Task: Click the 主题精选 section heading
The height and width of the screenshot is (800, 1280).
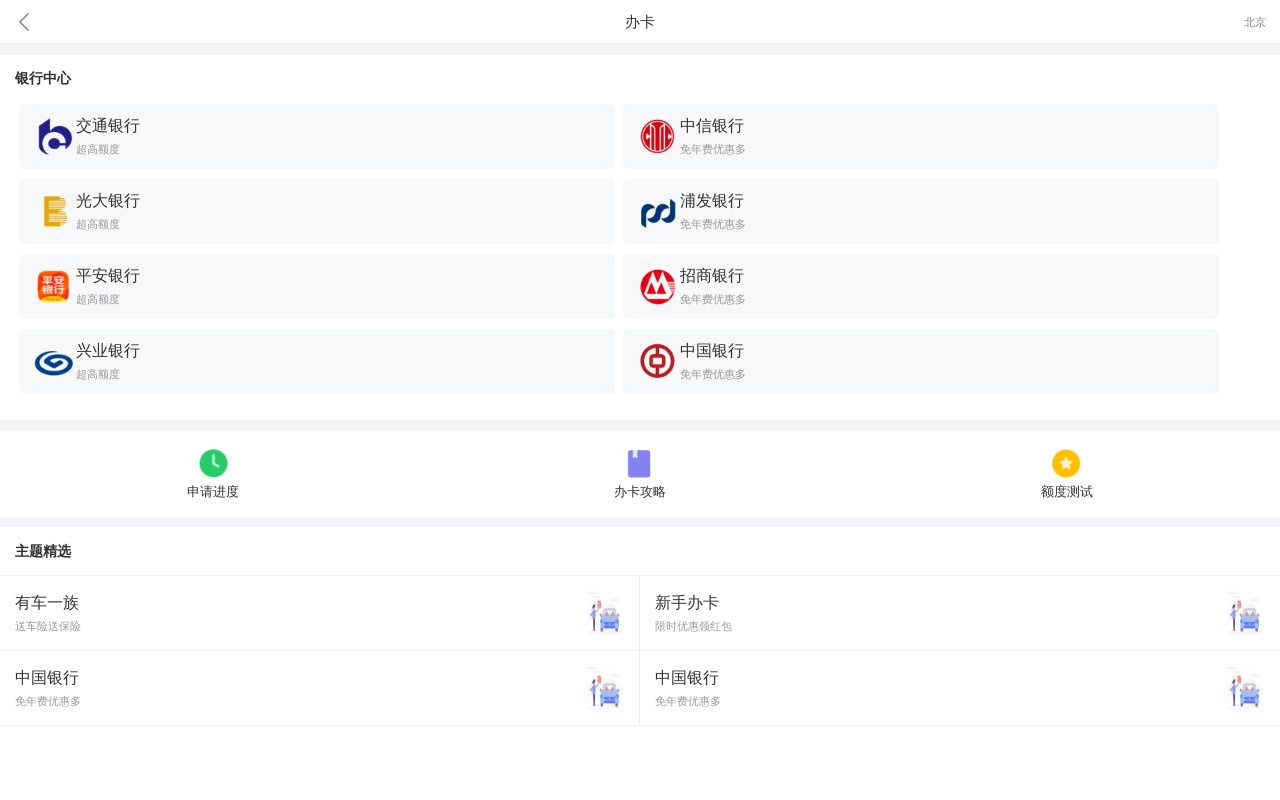Action: point(43,551)
